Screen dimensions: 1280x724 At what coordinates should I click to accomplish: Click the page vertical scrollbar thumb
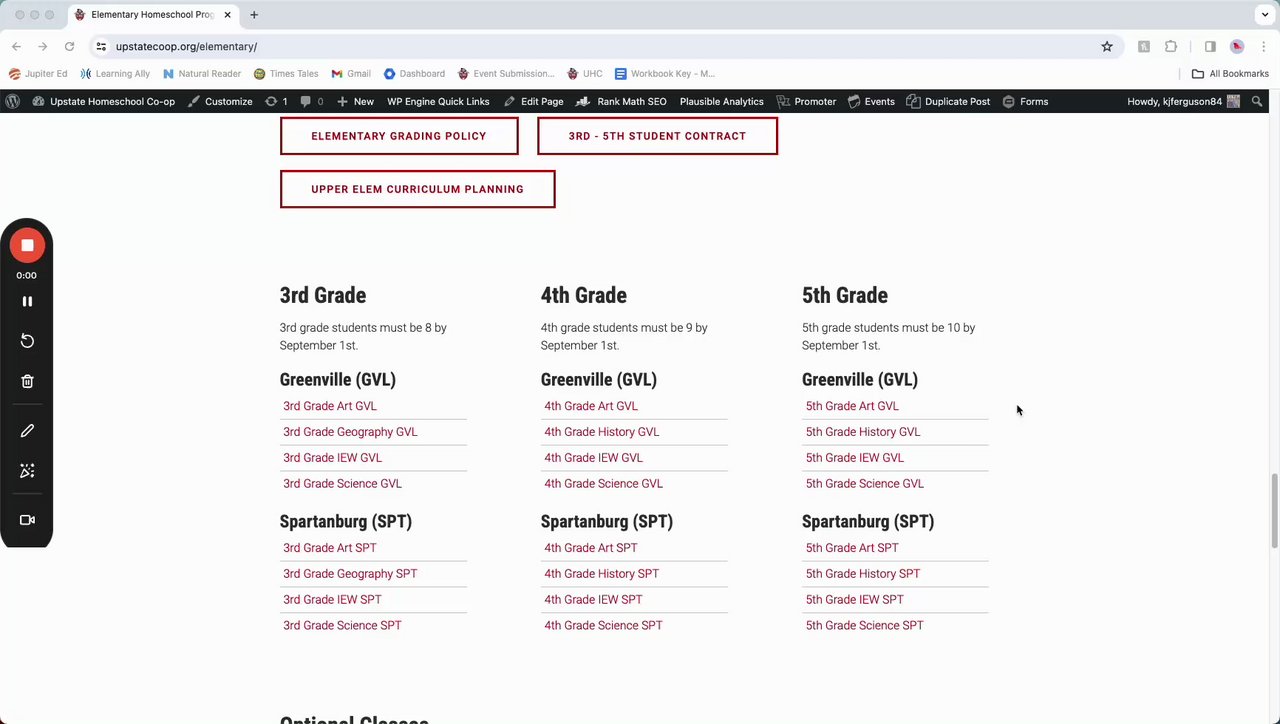pos(1274,510)
